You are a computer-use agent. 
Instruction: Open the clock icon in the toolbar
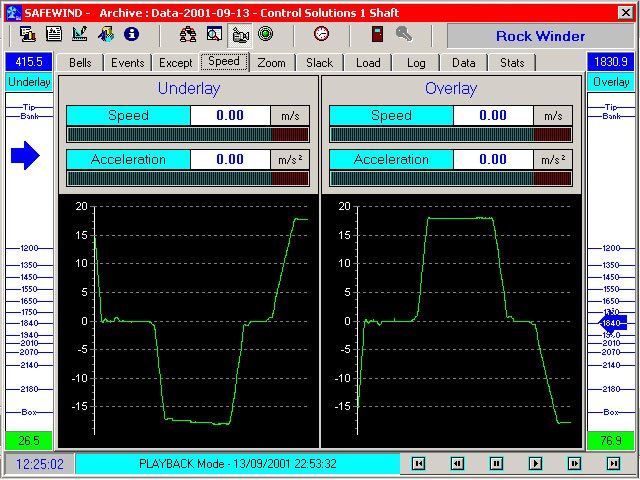point(322,33)
